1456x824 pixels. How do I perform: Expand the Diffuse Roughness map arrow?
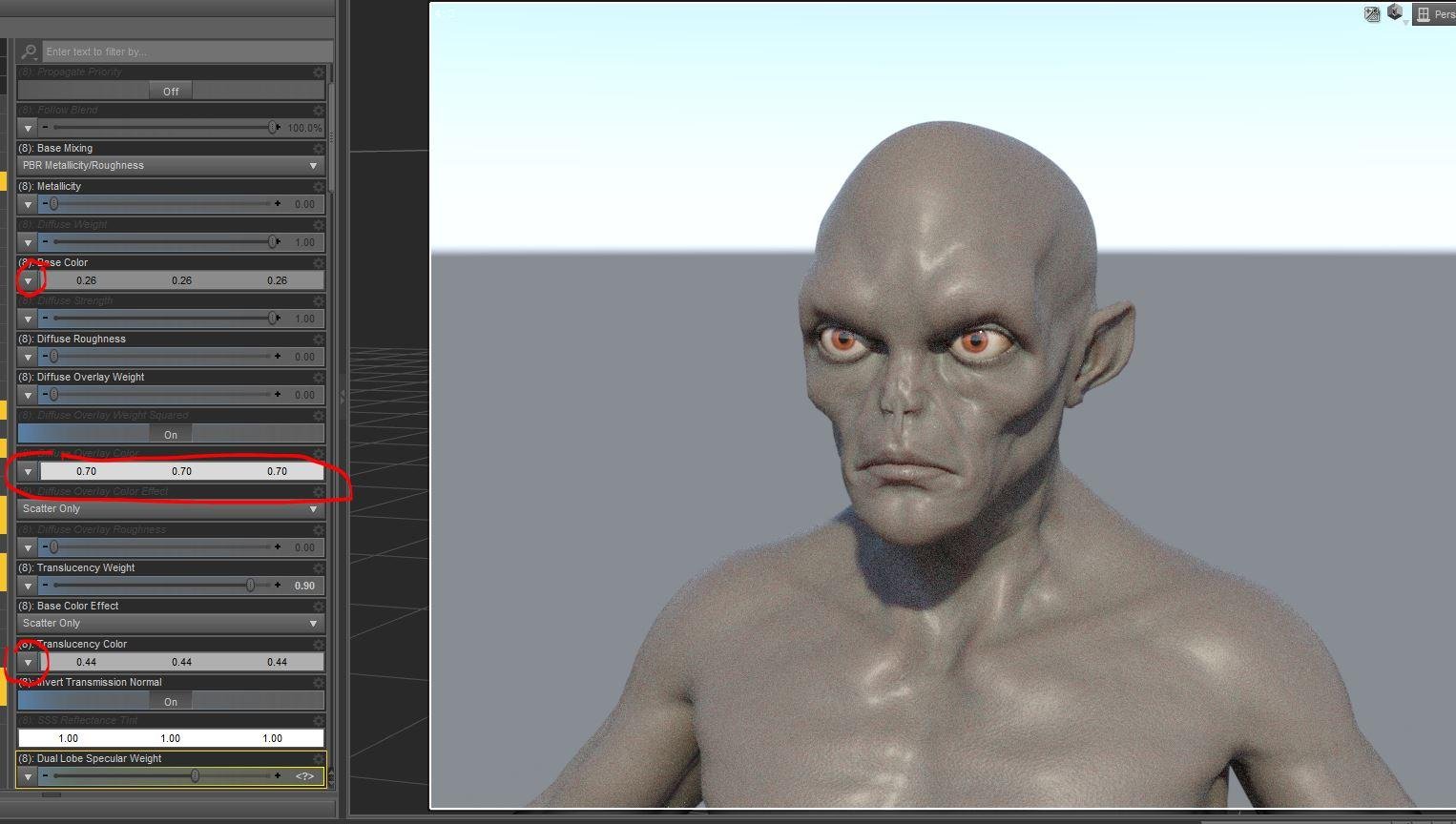pyautogui.click(x=28, y=357)
